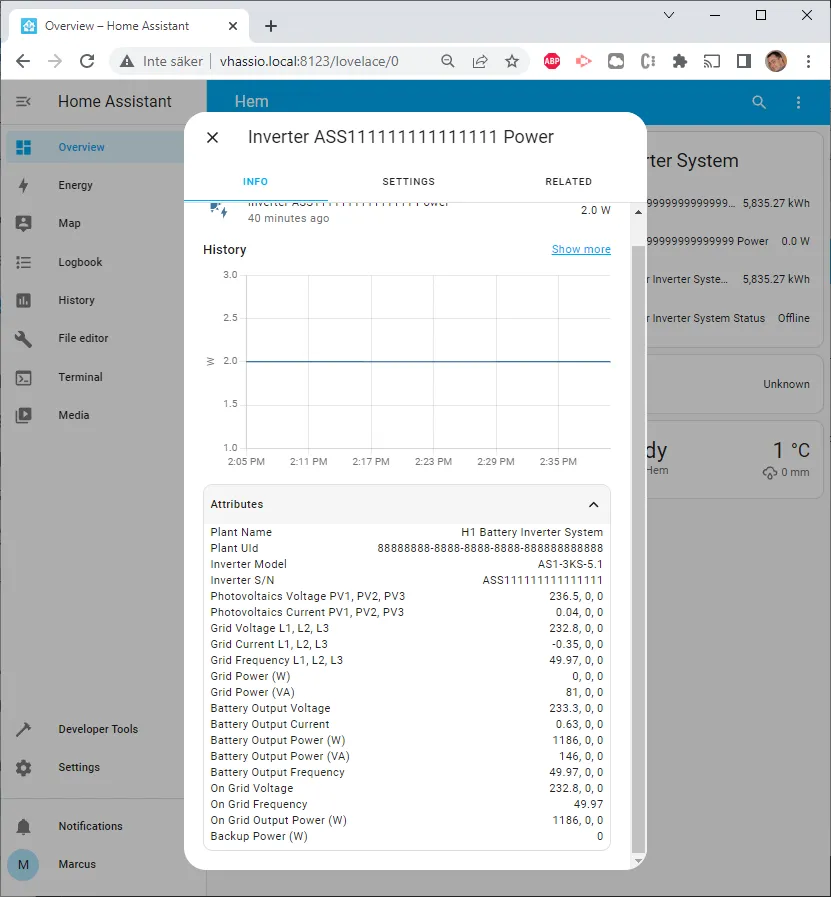This screenshot has width=831, height=897.
Task: Open the Chrome side panel icon
Action: 743,61
